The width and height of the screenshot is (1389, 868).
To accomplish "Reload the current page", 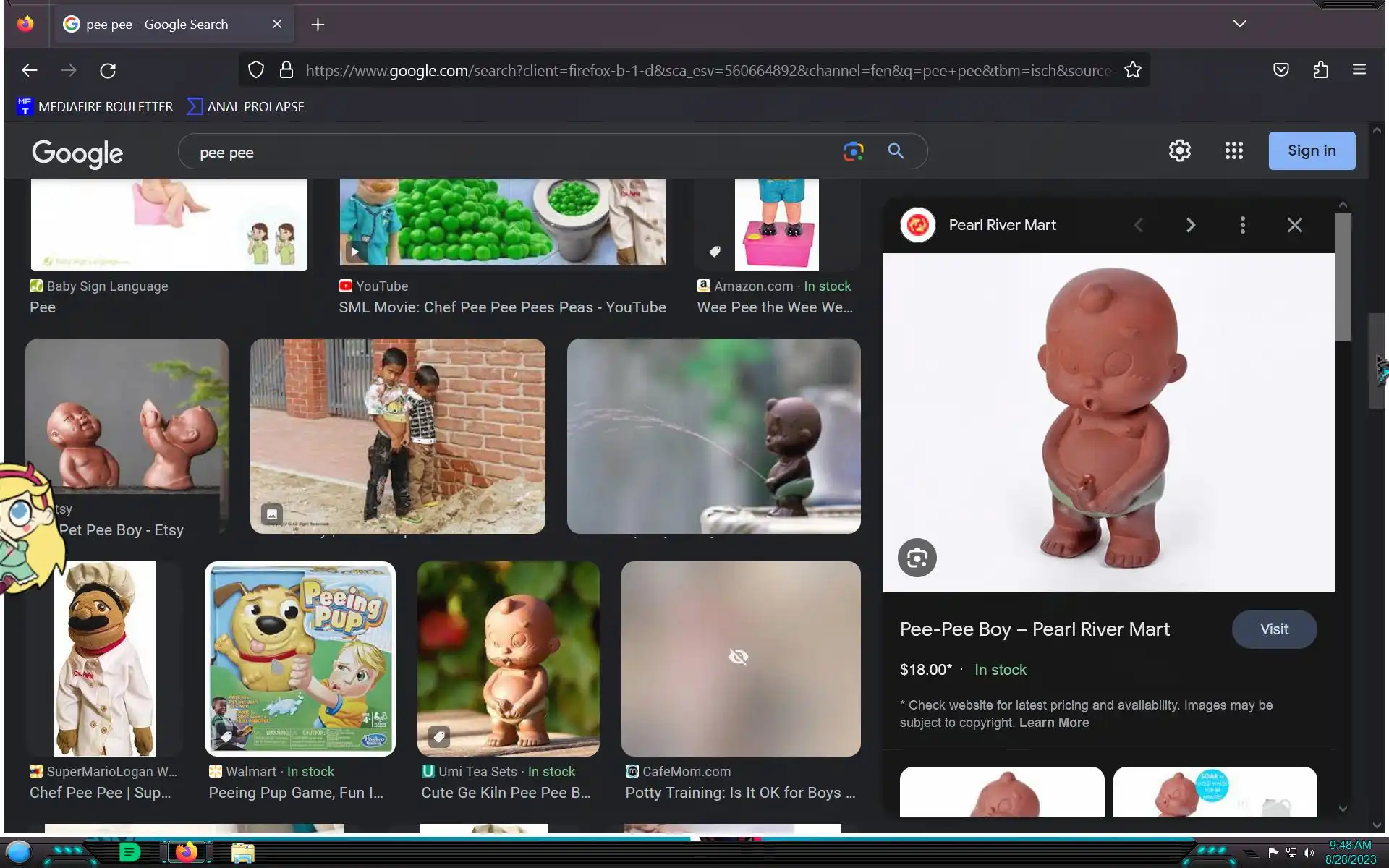I will 108,70.
